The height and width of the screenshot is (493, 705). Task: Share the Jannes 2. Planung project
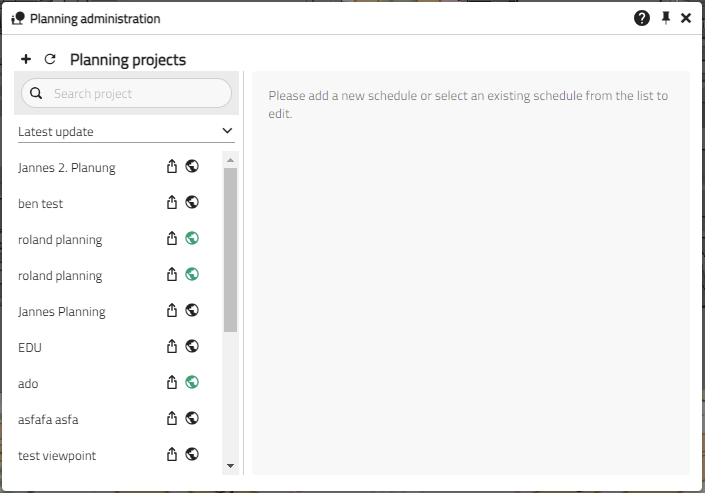click(172, 167)
